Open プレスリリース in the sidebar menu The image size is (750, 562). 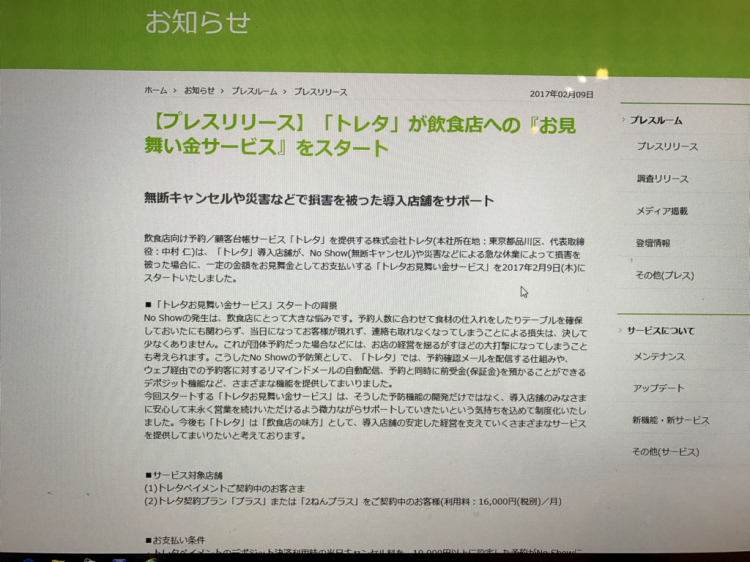coord(667,147)
